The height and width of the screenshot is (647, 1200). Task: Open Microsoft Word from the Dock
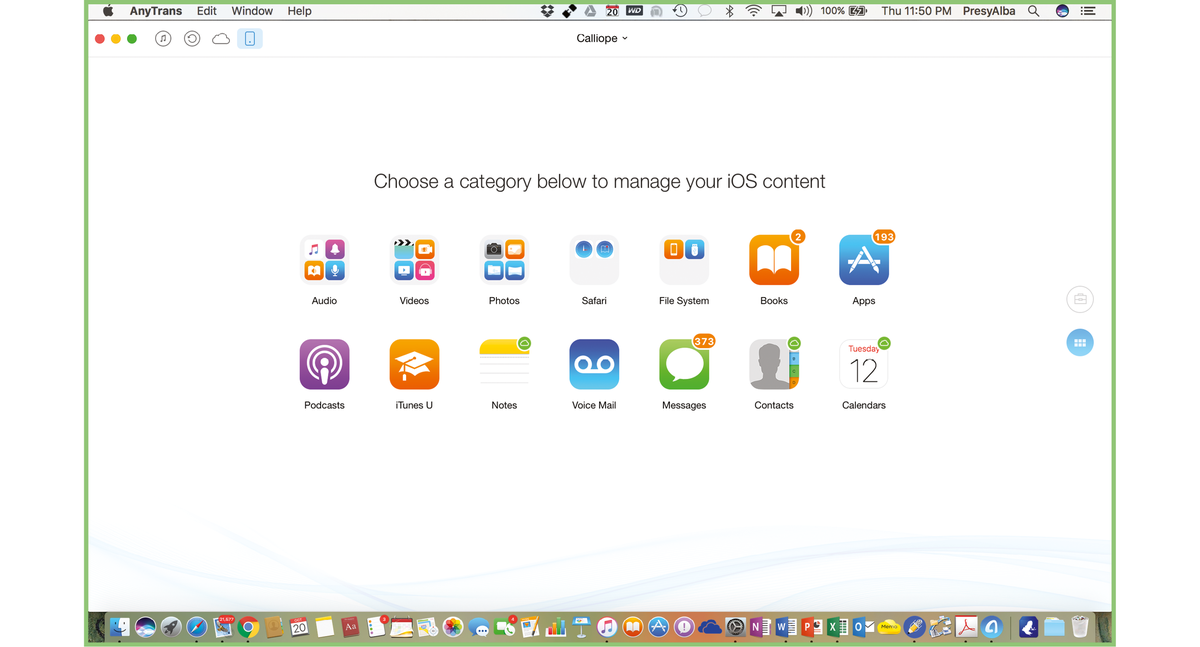pyautogui.click(x=786, y=627)
